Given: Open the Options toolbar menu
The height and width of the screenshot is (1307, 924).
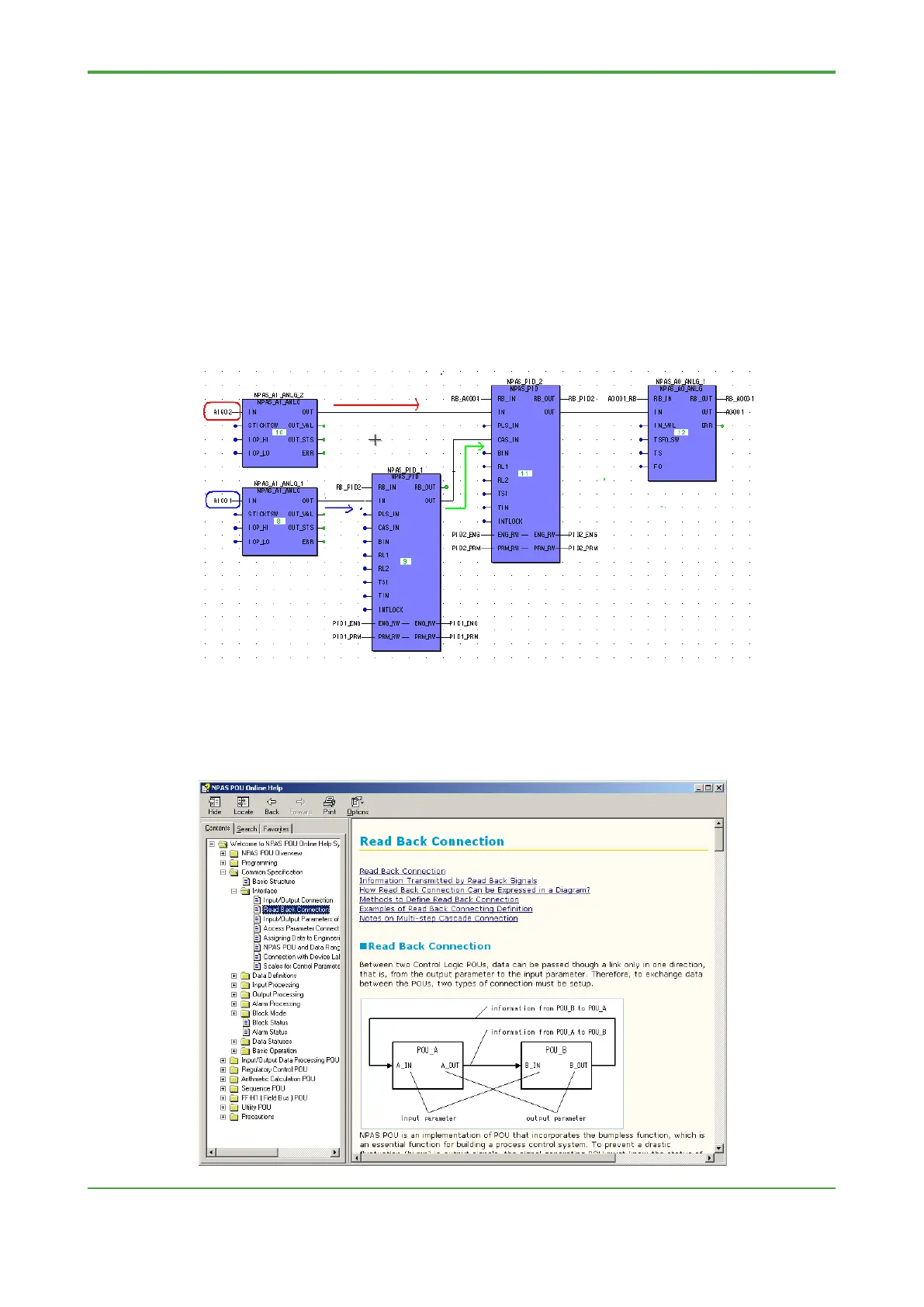Looking at the screenshot, I should pyautogui.click(x=358, y=805).
